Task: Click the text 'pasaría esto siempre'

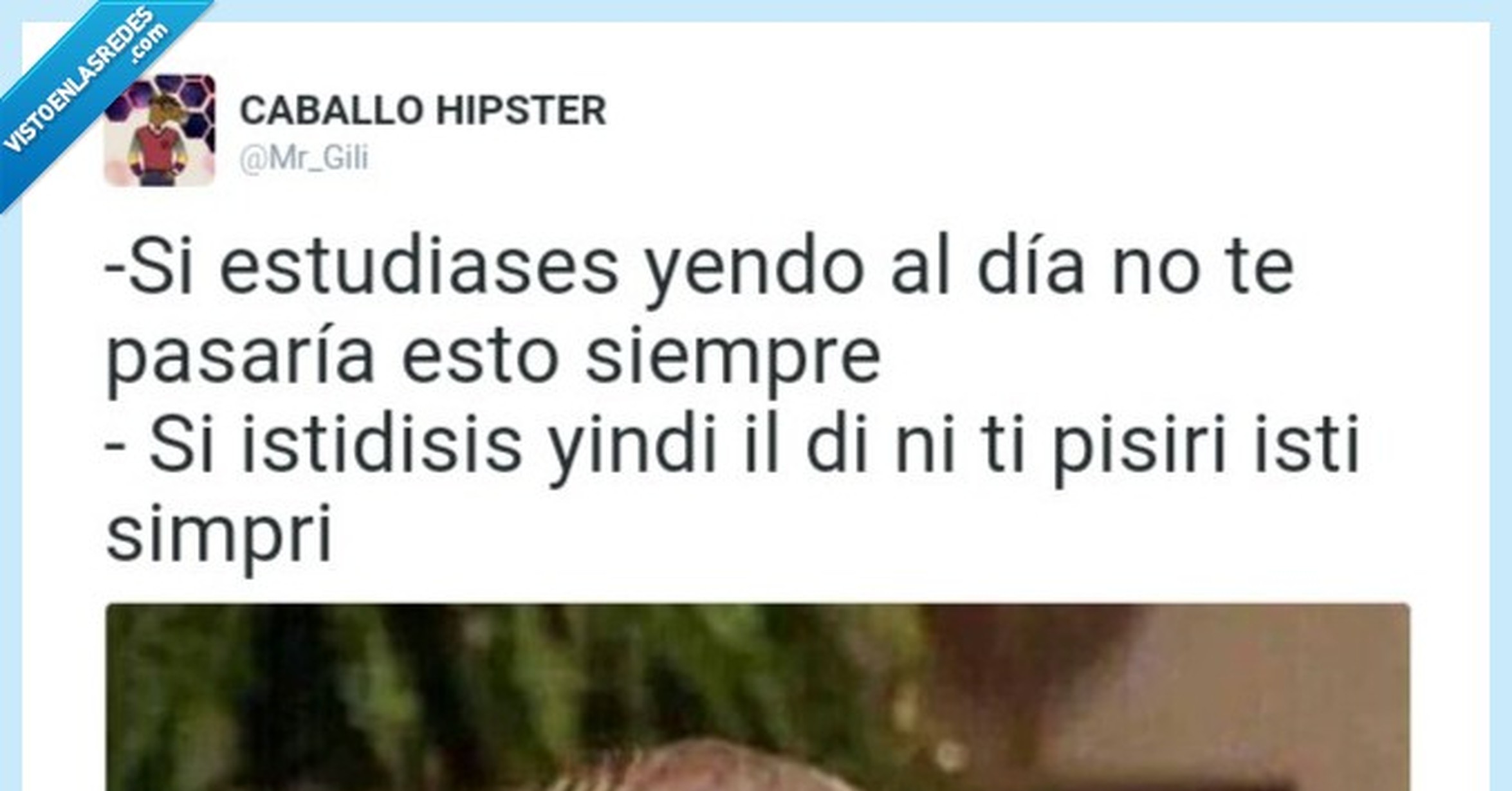Action: pyautogui.click(x=493, y=358)
